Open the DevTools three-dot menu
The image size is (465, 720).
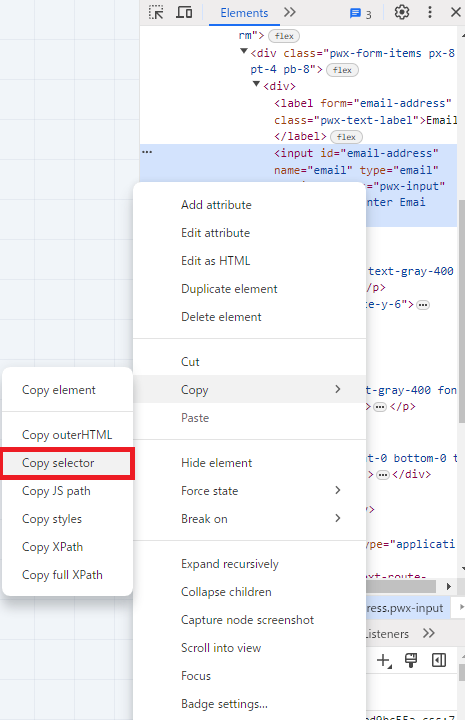(x=430, y=12)
